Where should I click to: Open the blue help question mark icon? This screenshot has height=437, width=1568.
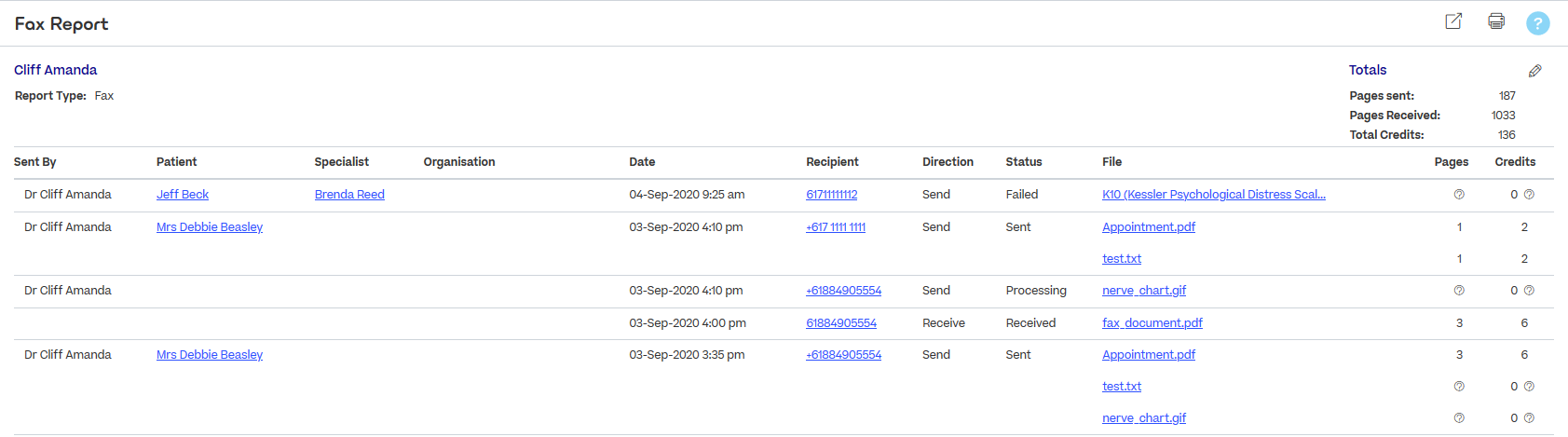(1537, 23)
